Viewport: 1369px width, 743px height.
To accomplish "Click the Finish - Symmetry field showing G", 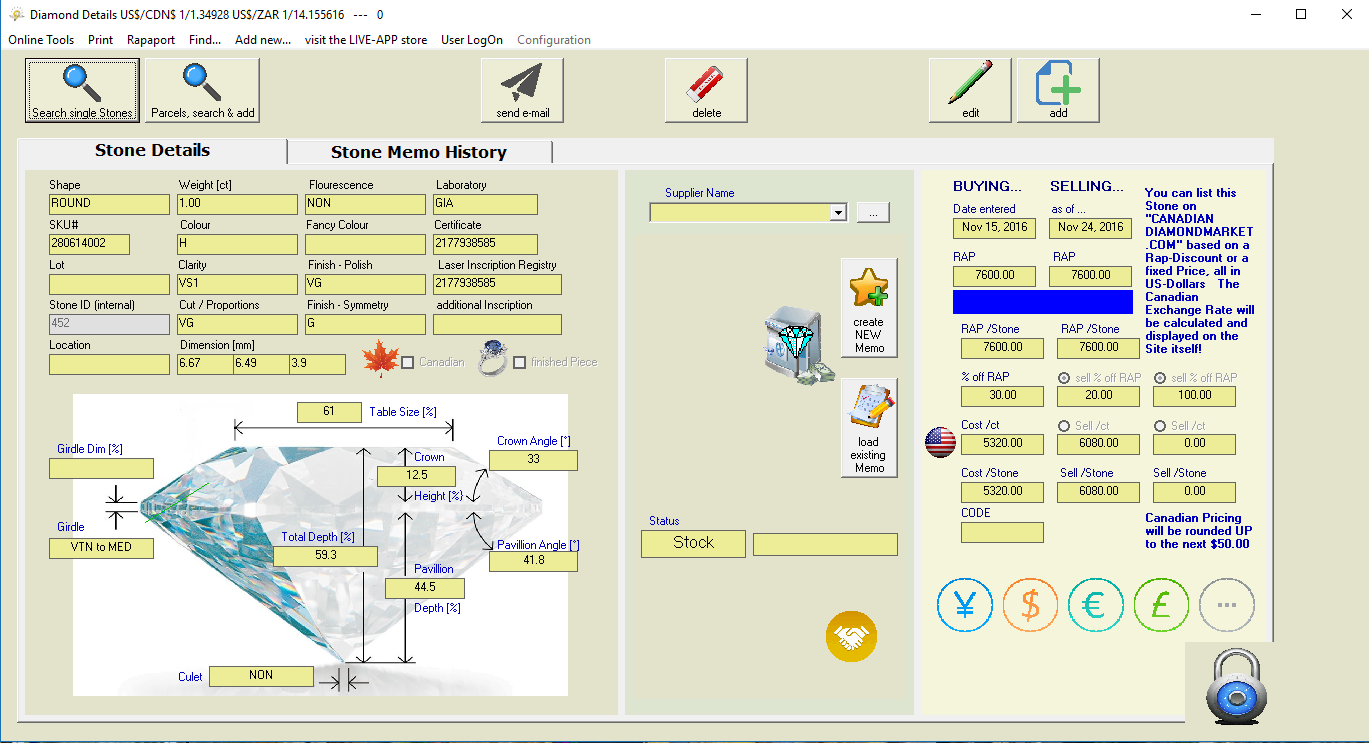I will pyautogui.click(x=366, y=324).
